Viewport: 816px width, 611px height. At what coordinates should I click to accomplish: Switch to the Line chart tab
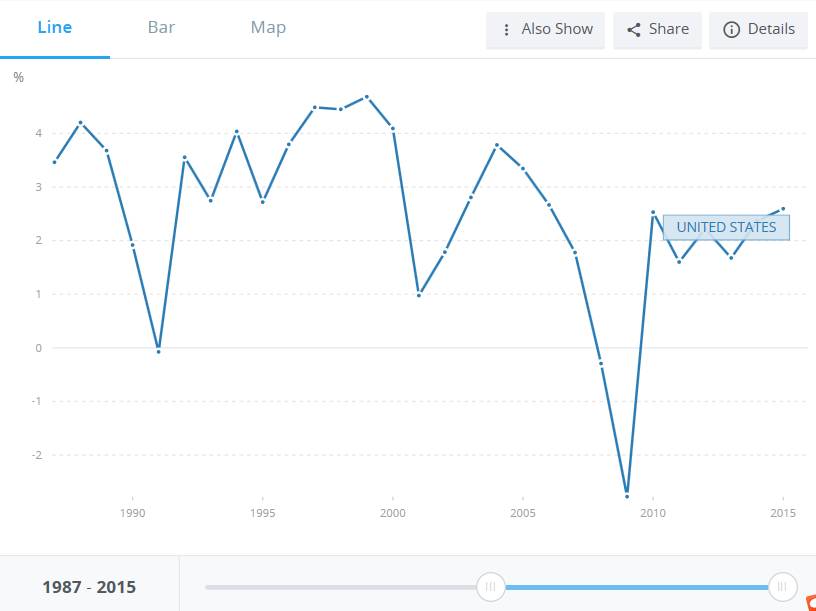[x=54, y=27]
